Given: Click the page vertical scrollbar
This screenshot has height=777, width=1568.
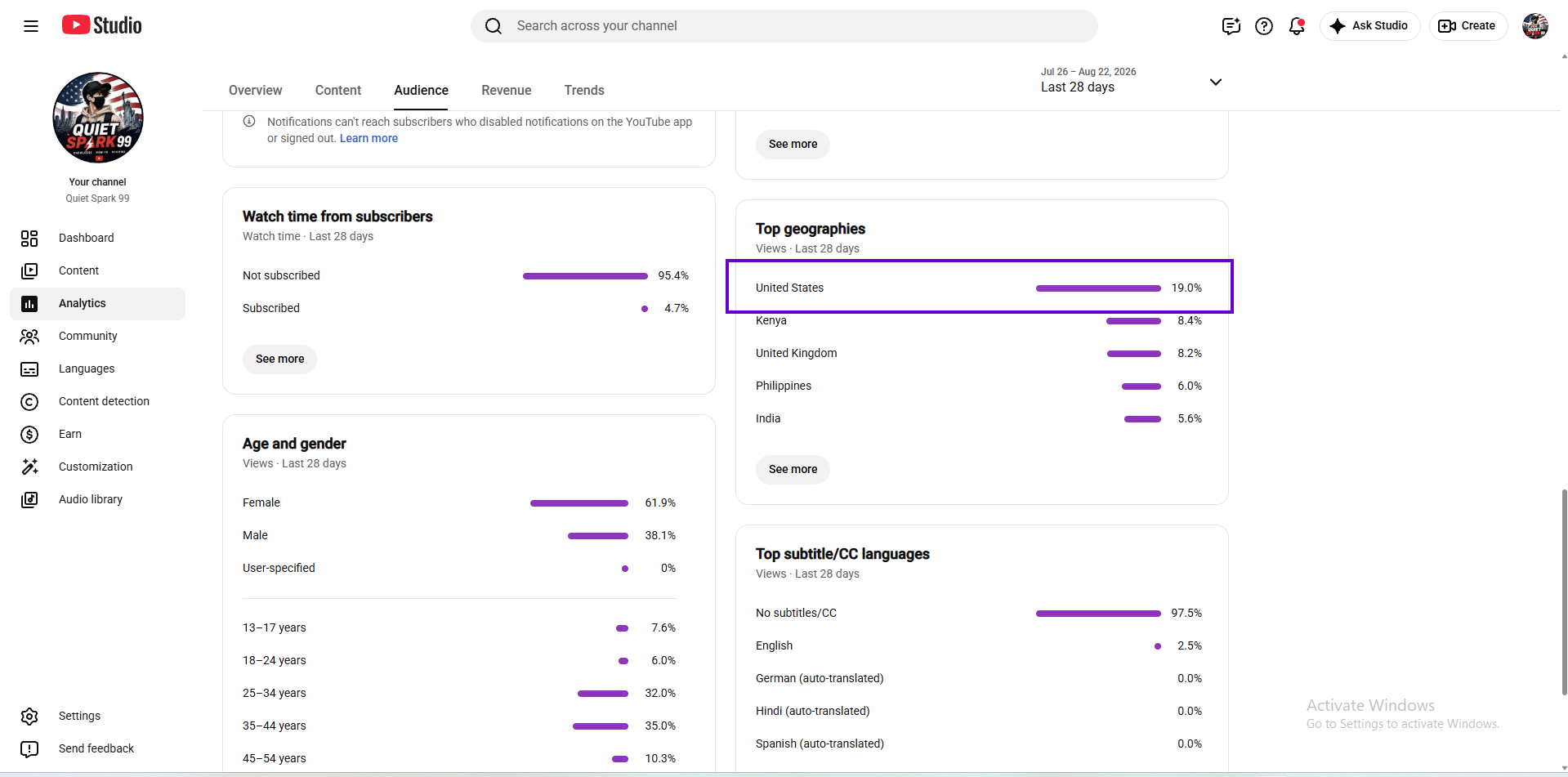Looking at the screenshot, I should [x=1564, y=592].
